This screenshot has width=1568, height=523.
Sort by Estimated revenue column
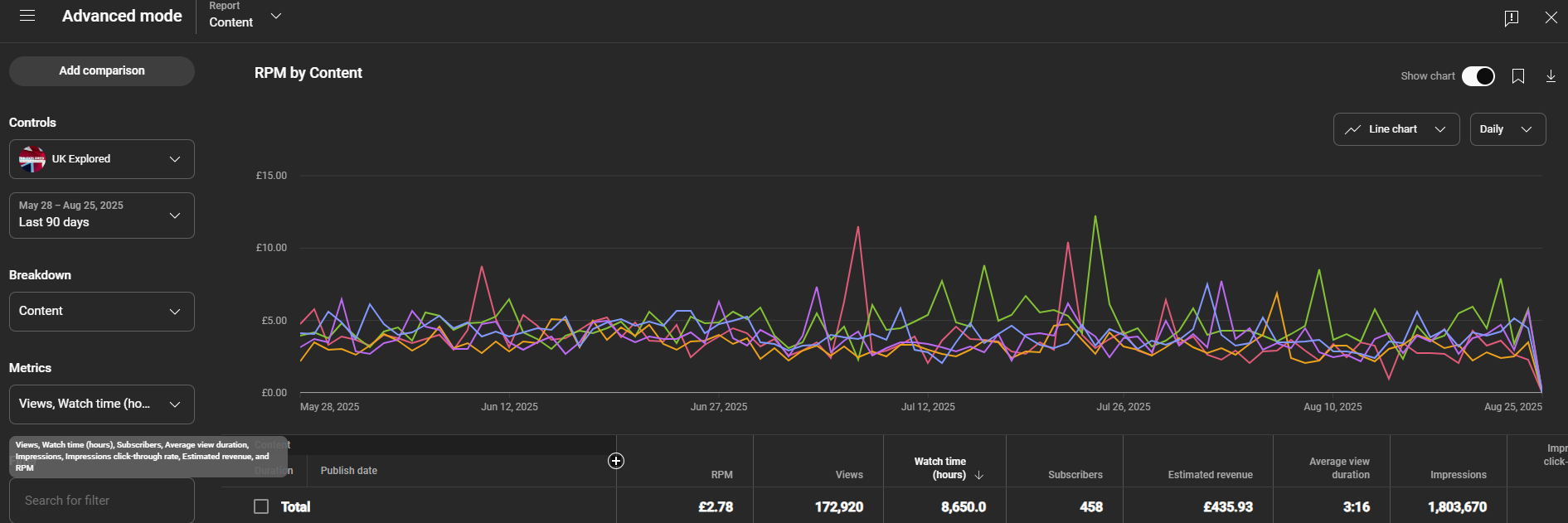coord(1211,475)
